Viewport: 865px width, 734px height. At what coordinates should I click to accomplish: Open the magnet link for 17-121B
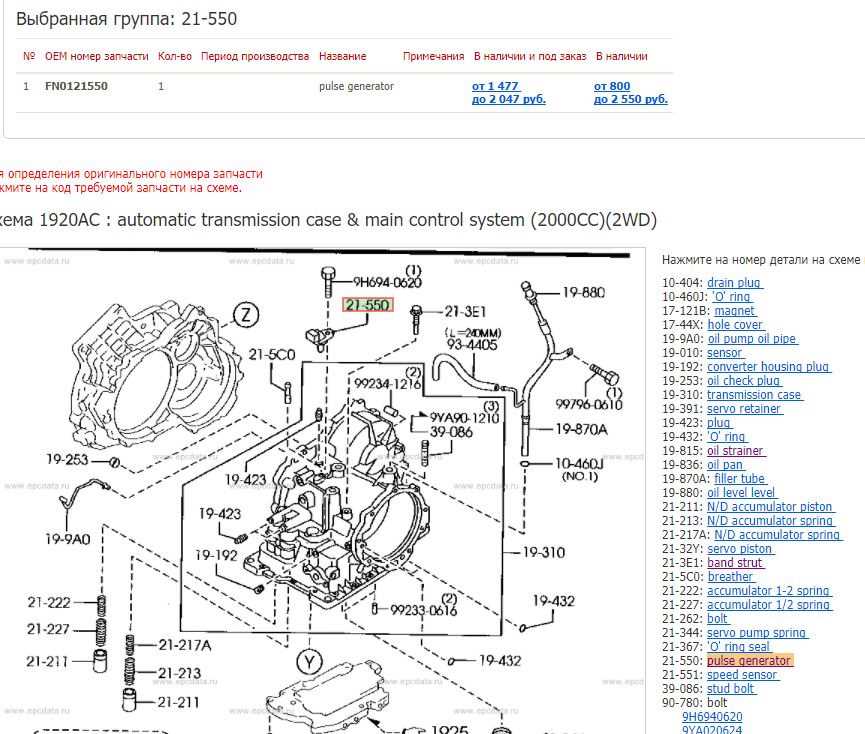(x=732, y=310)
